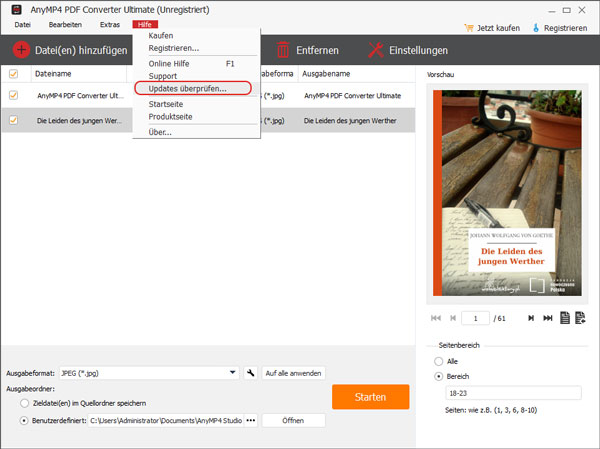Go to first preview page
600x449 pixels.
pos(436,318)
